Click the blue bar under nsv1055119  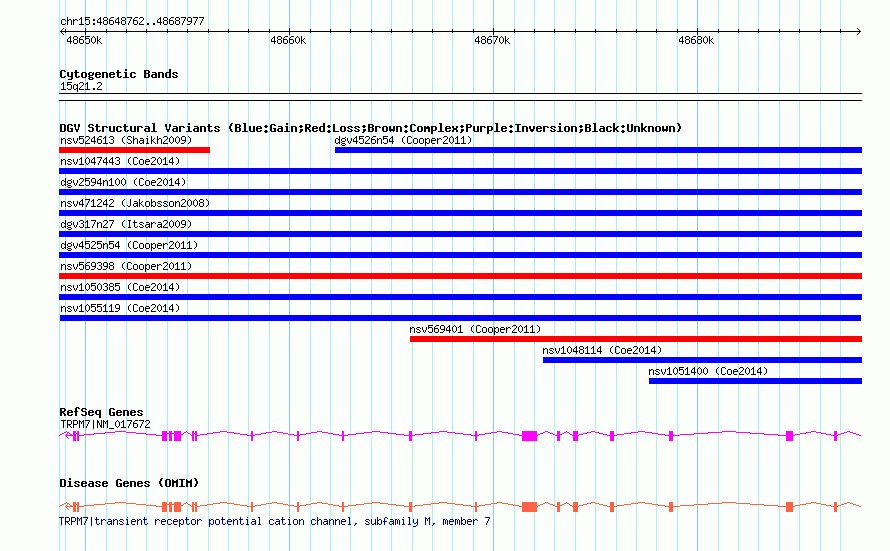460,318
